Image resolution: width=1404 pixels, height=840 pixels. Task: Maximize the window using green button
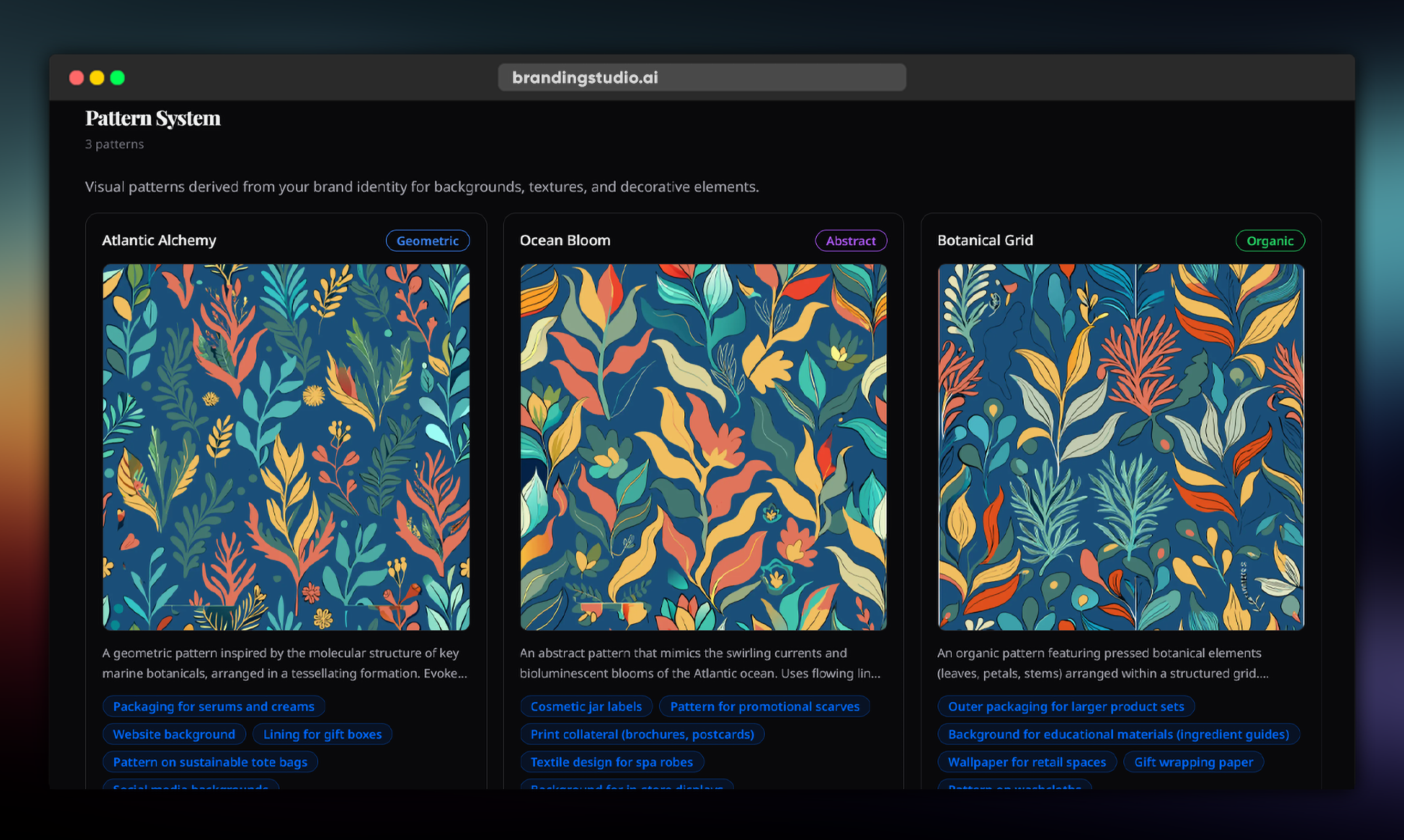pos(117,78)
